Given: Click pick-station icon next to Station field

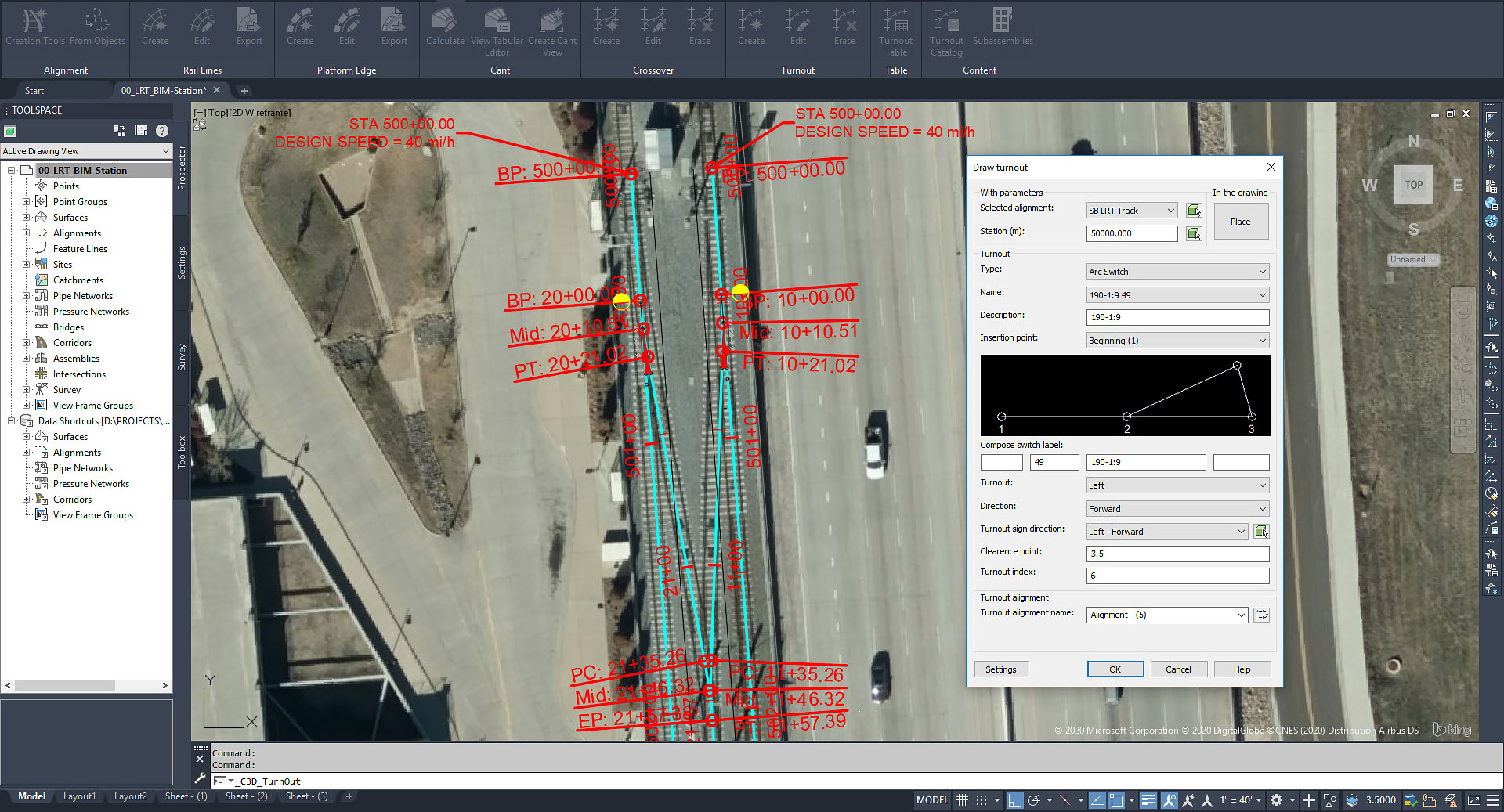Looking at the screenshot, I should point(1193,233).
